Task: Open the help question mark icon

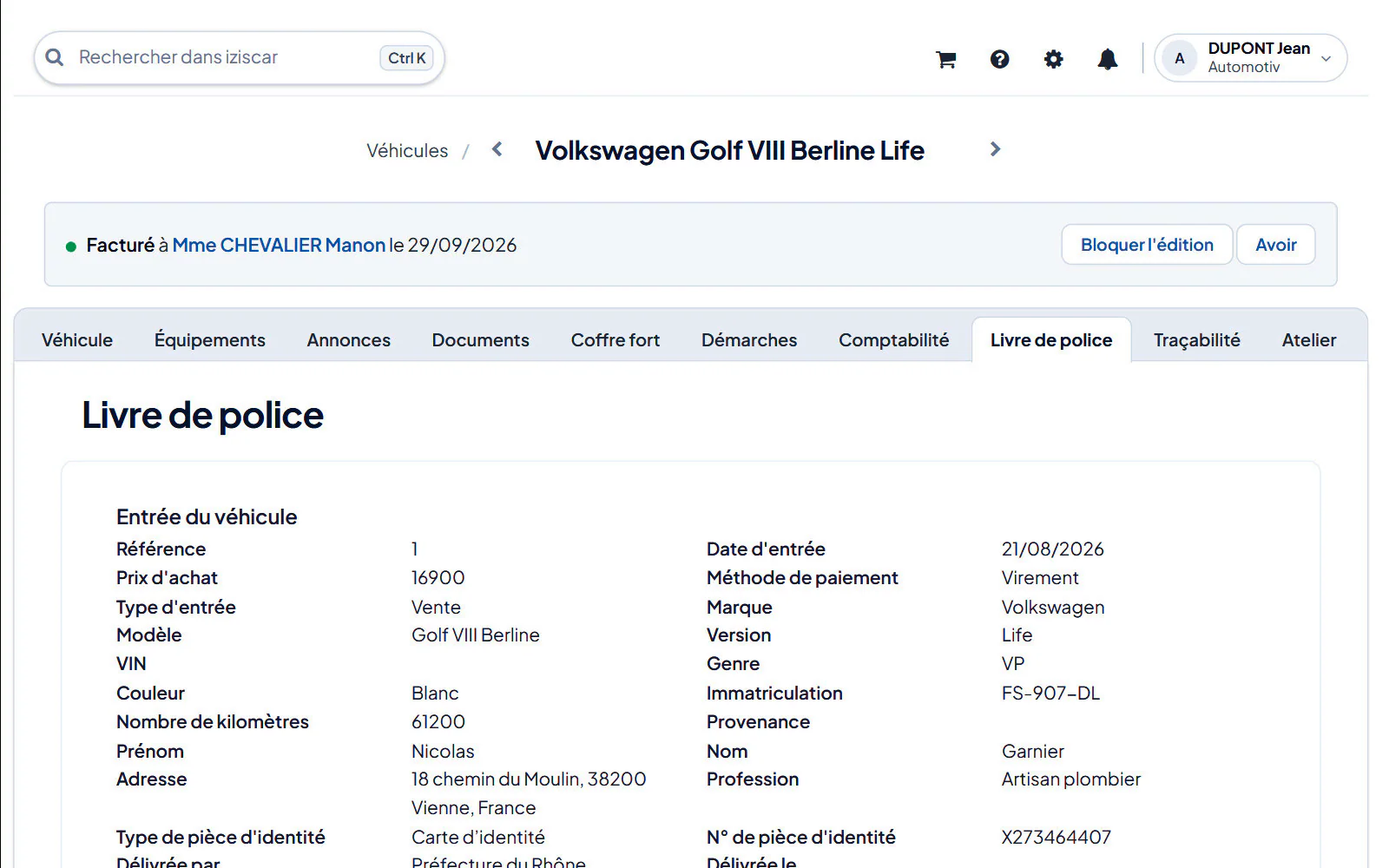Action: coord(1000,59)
